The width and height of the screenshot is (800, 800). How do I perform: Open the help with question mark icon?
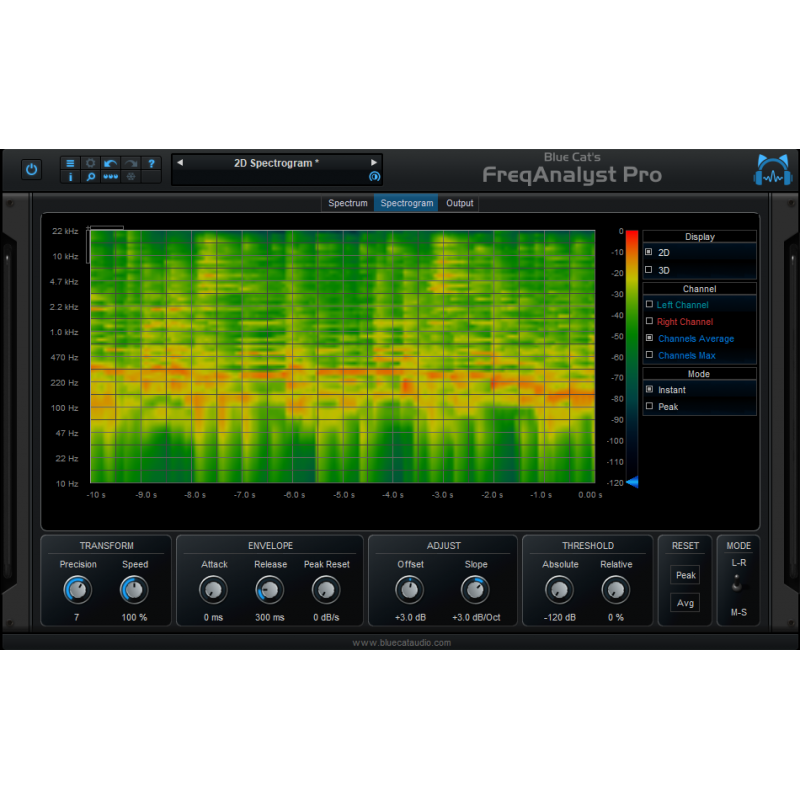coord(152,163)
